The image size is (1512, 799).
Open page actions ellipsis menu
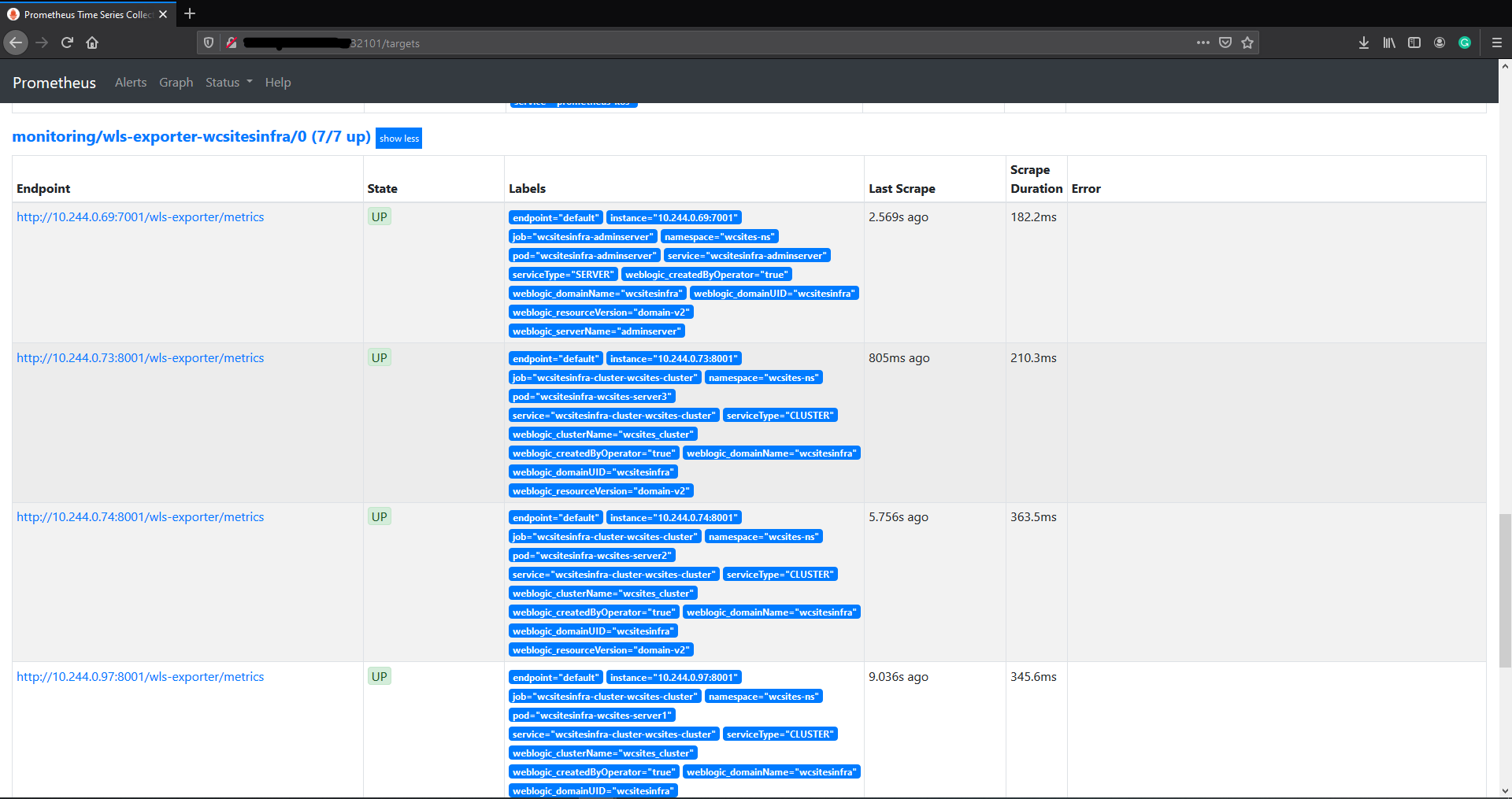click(1203, 43)
